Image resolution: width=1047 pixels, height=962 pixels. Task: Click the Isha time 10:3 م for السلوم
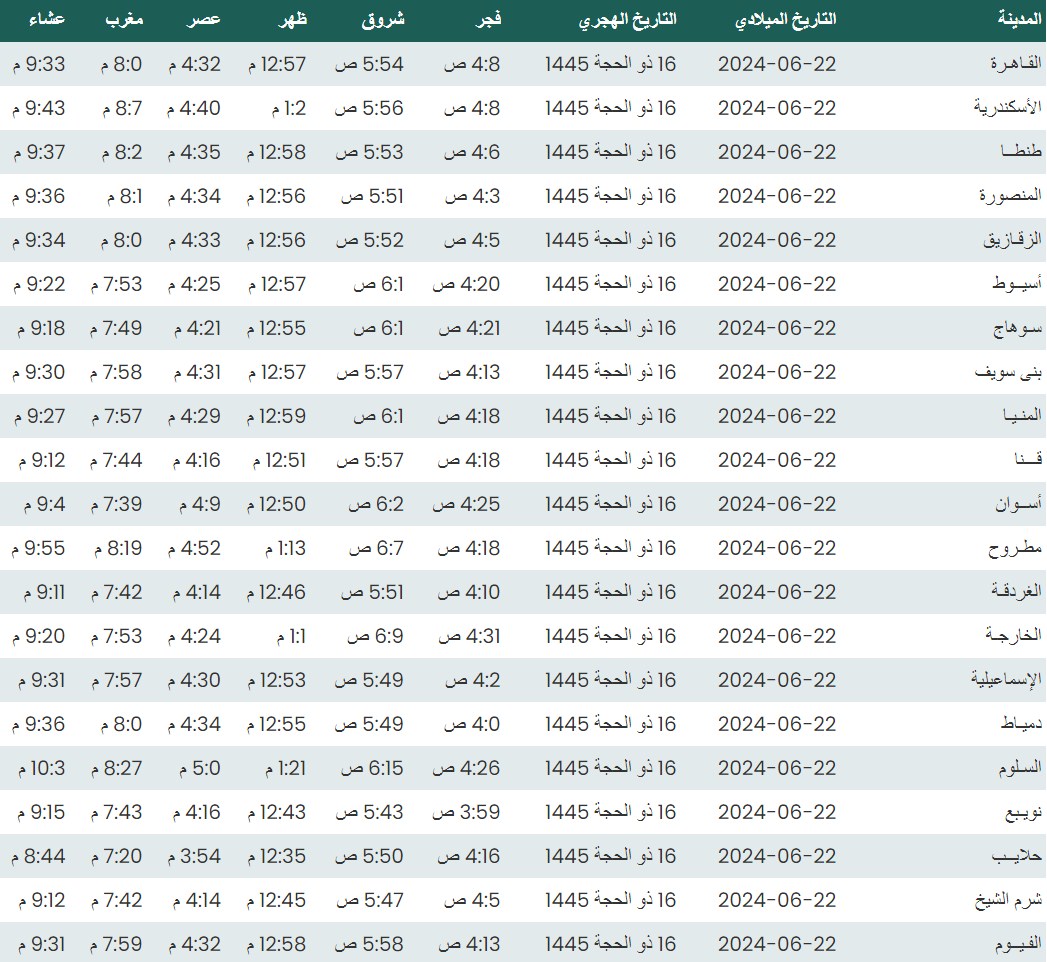pyautogui.click(x=39, y=768)
